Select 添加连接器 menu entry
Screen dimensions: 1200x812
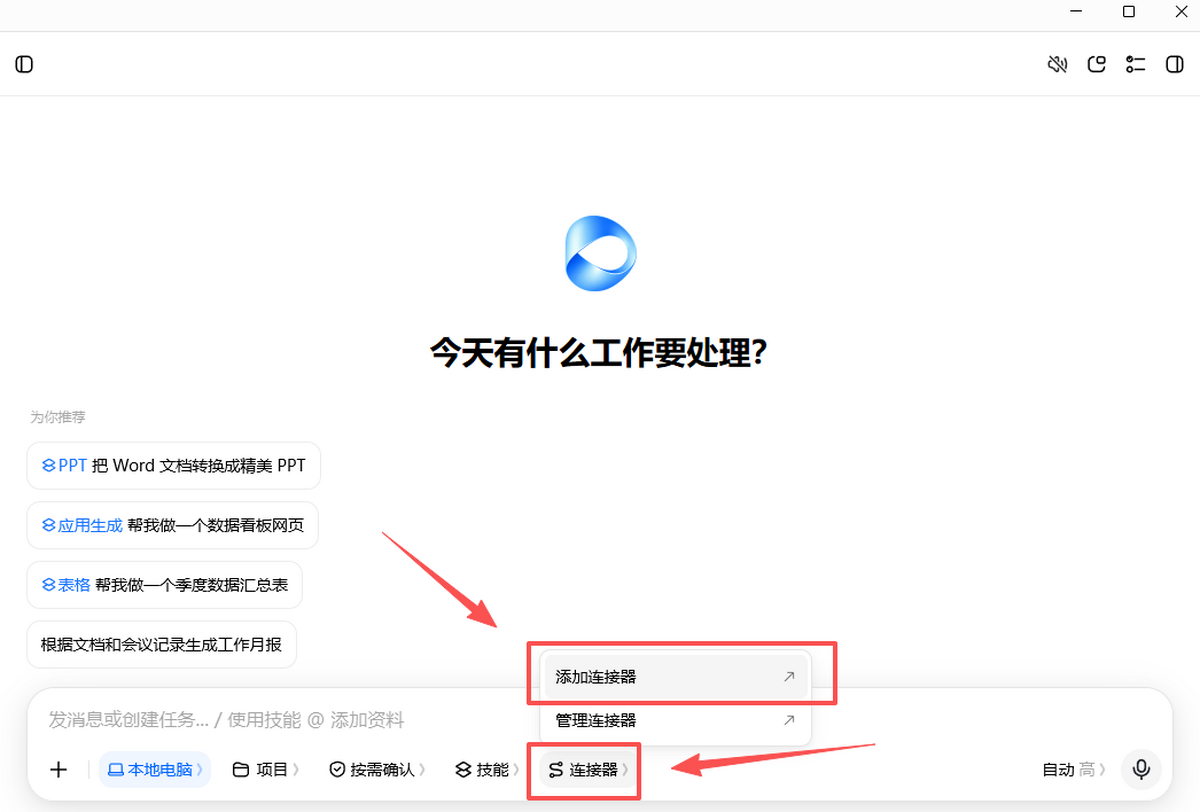pyautogui.click(x=675, y=677)
